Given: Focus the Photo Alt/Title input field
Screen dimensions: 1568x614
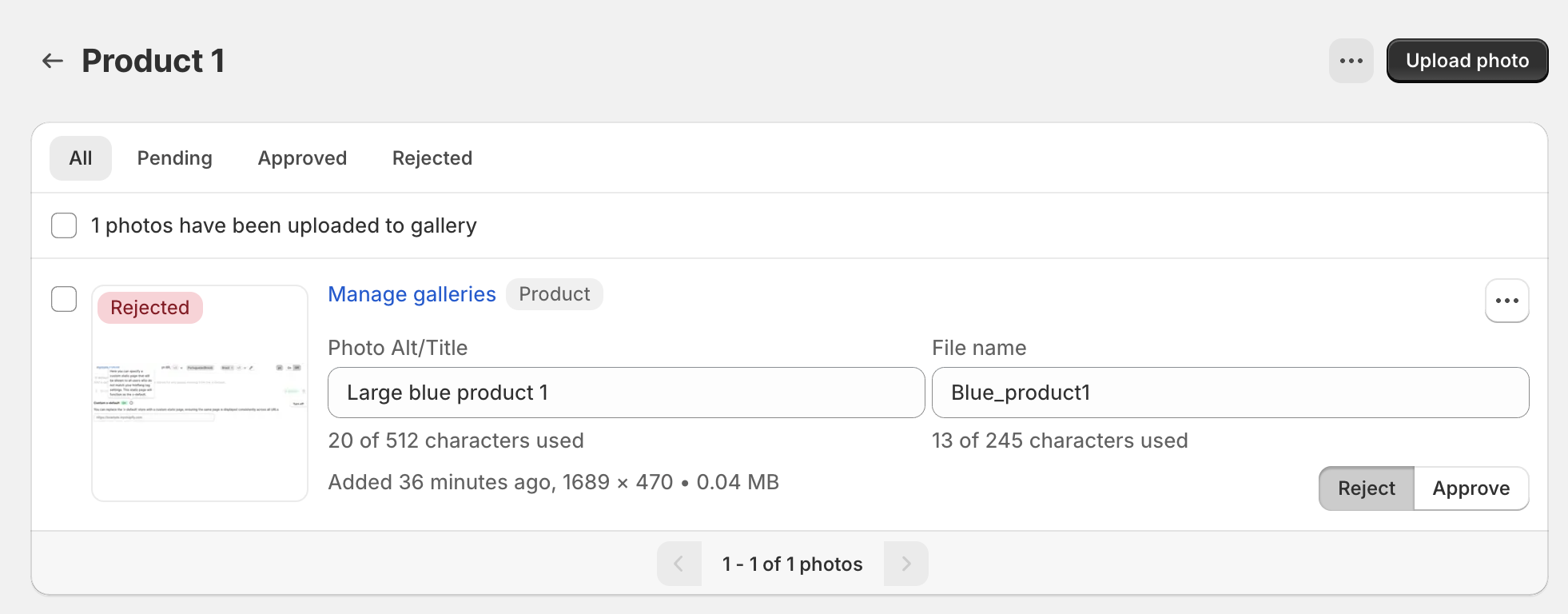Looking at the screenshot, I should click(x=626, y=393).
